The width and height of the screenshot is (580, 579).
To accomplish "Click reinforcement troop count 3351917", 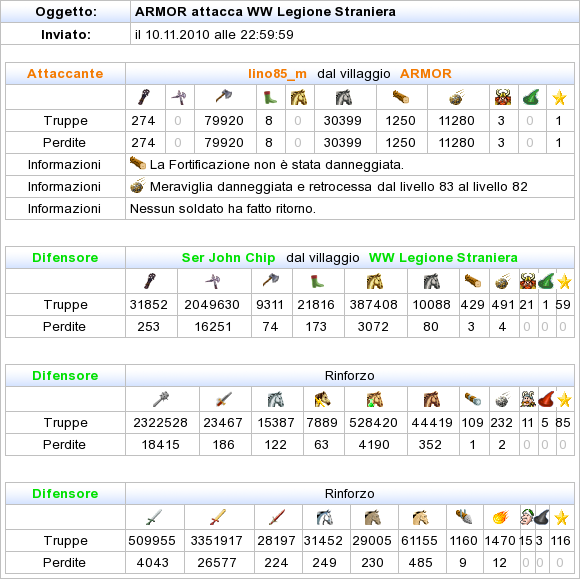I will (217, 541).
